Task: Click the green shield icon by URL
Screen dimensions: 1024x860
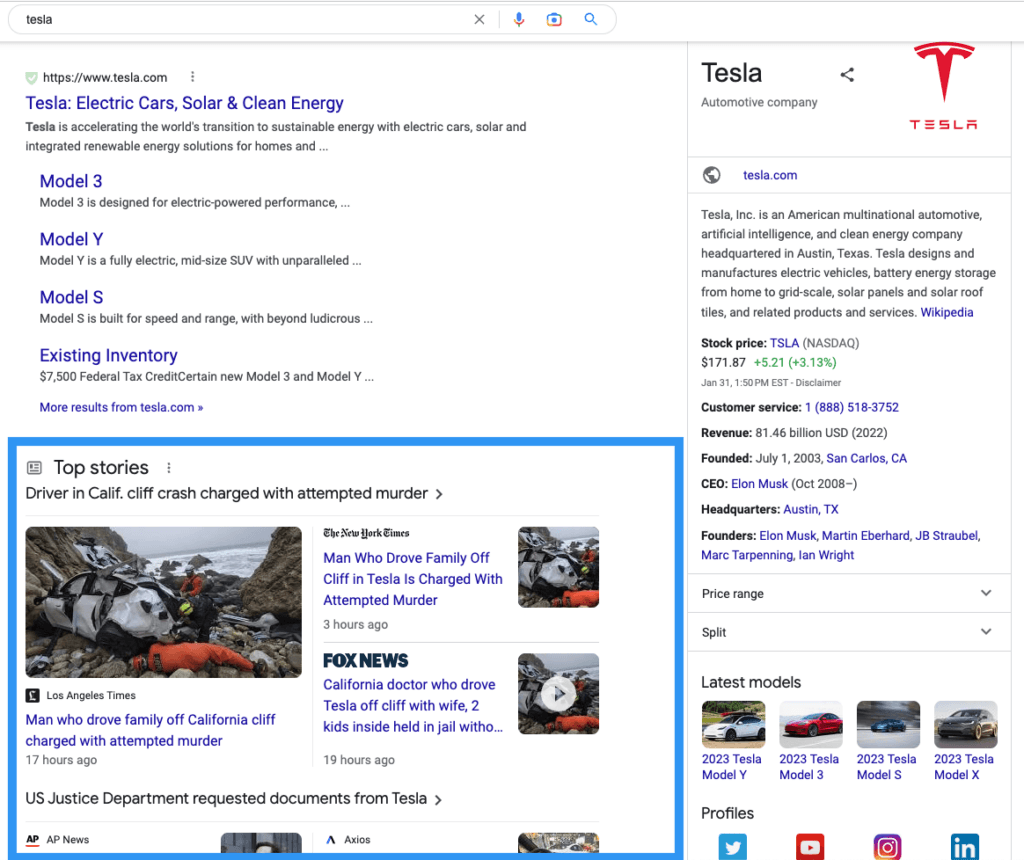Action: click(31, 78)
